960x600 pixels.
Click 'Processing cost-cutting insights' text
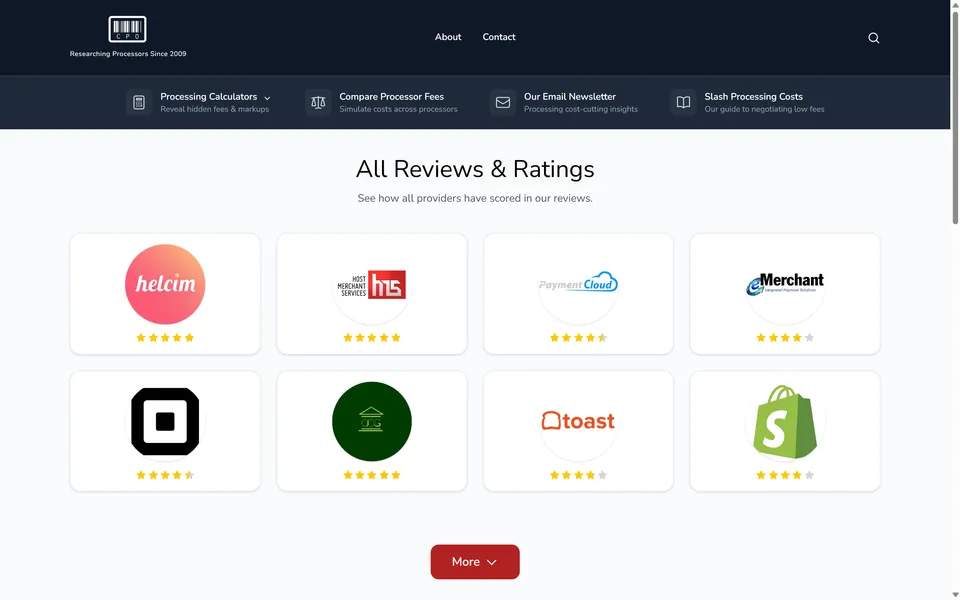581,110
